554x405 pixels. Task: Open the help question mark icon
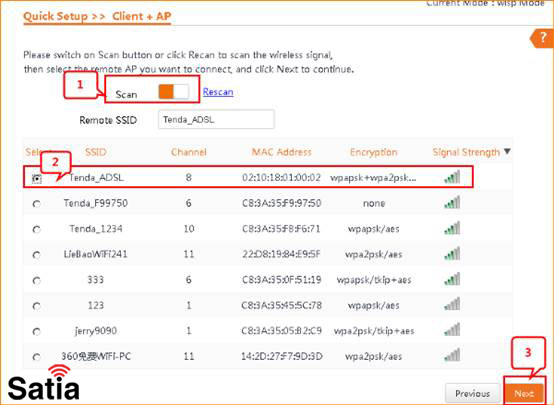coord(543,38)
